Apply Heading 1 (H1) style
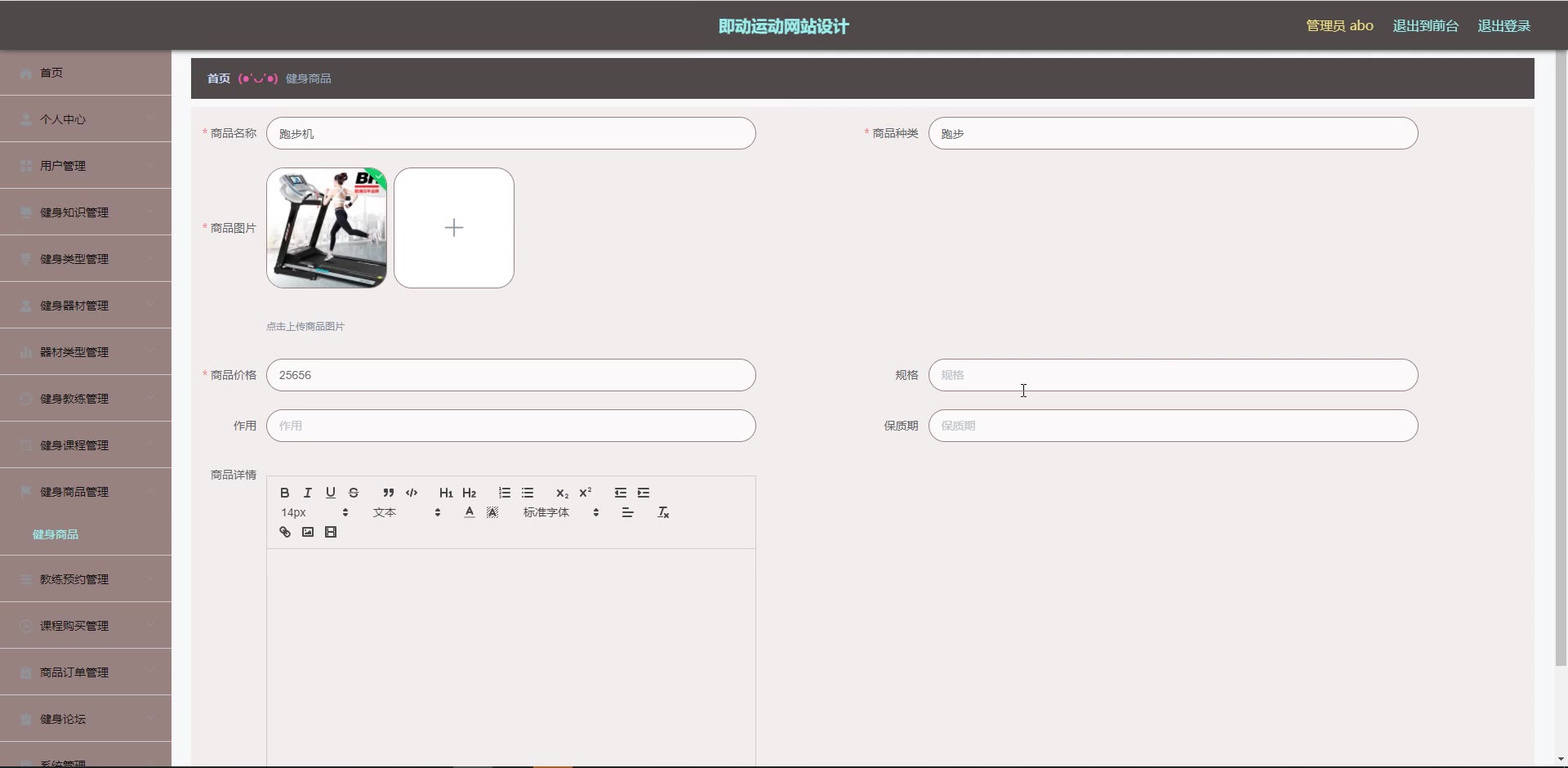Screen dimensions: 1568x768 coord(446,493)
